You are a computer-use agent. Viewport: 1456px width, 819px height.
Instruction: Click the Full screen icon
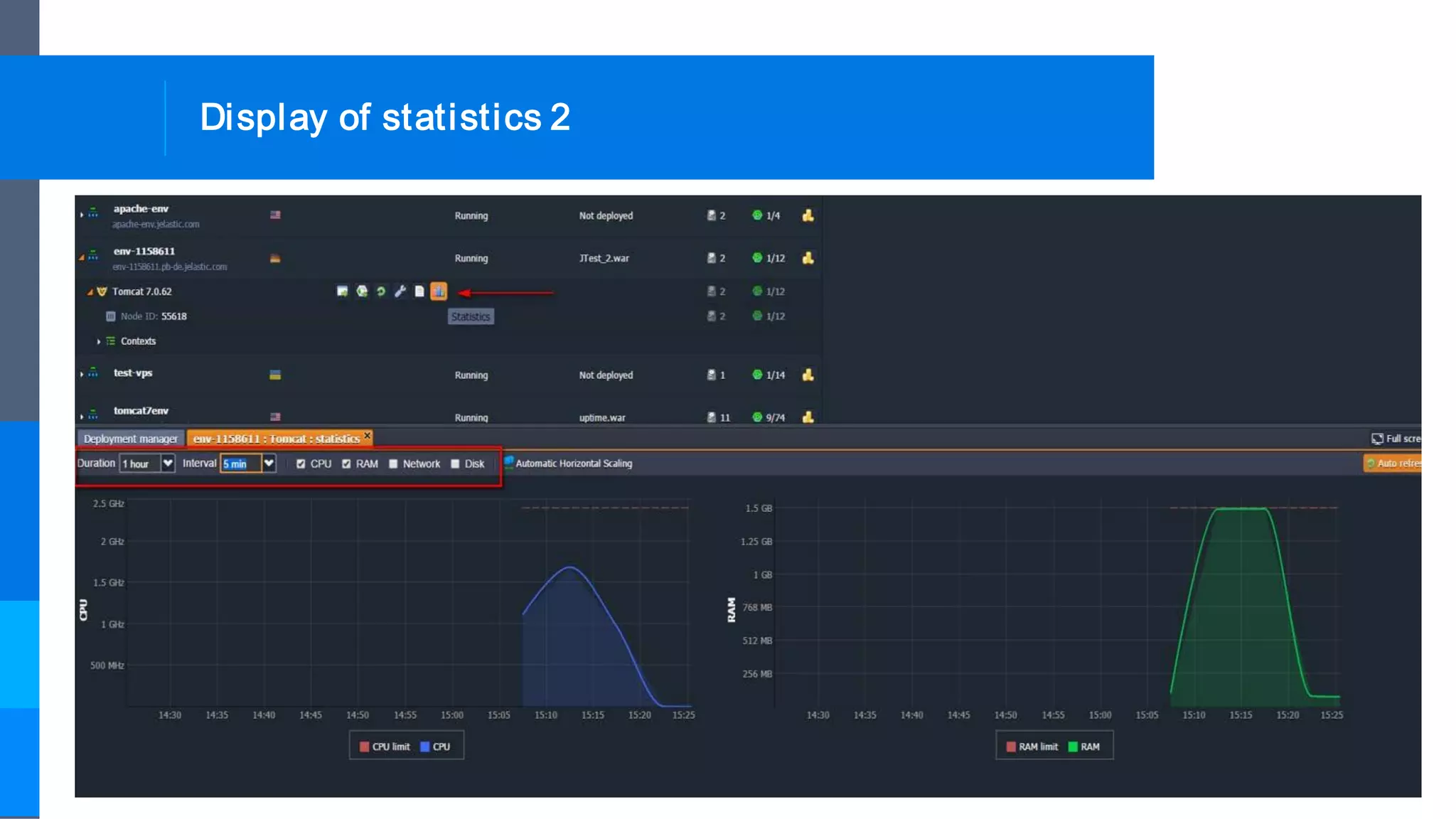click(x=1377, y=439)
